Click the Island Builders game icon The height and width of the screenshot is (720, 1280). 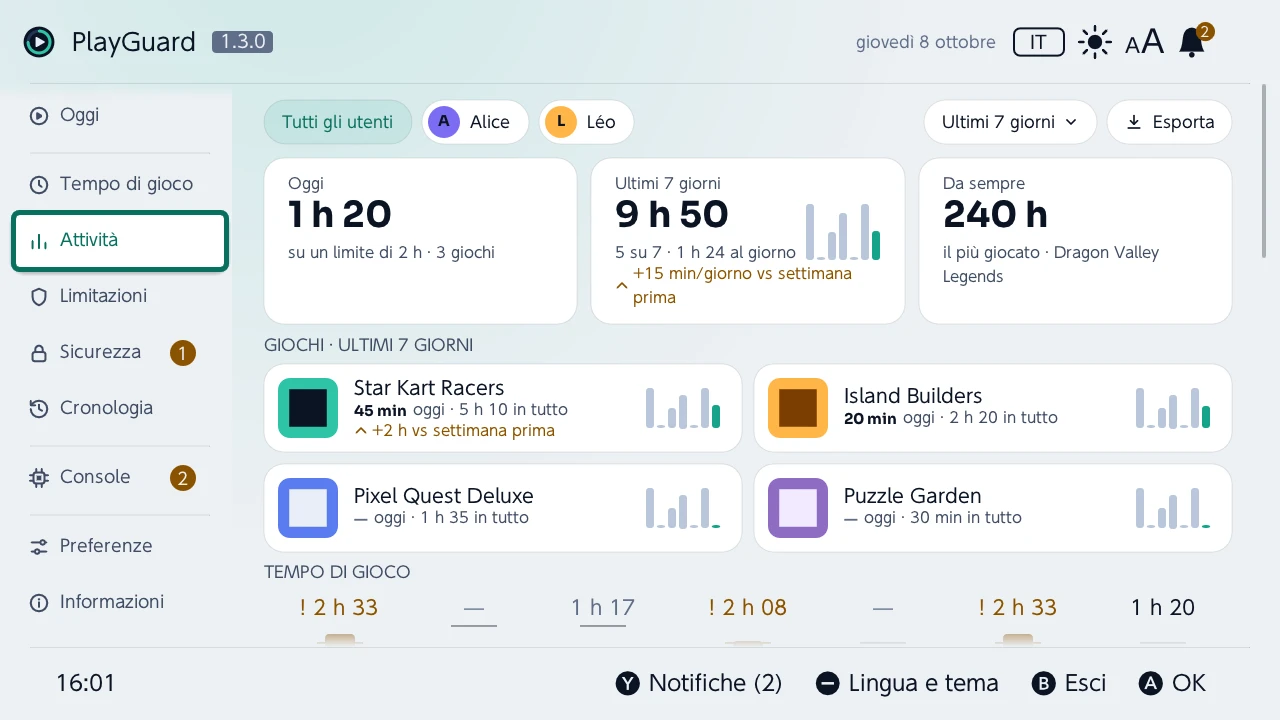[798, 408]
